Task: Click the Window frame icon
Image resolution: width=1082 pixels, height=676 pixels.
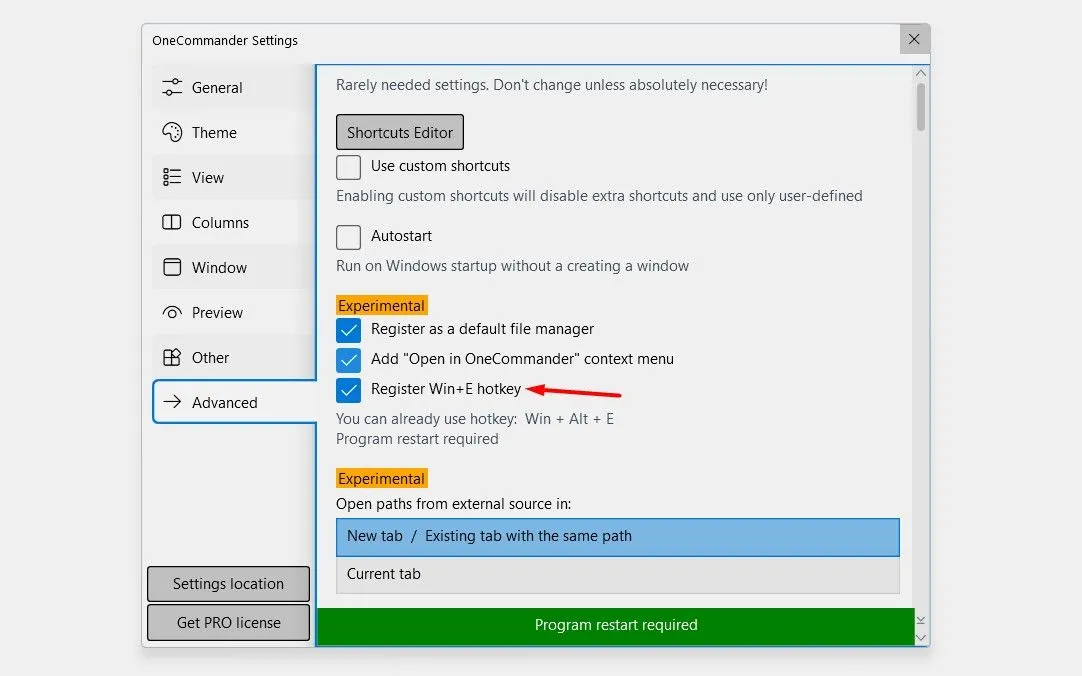Action: [x=172, y=267]
